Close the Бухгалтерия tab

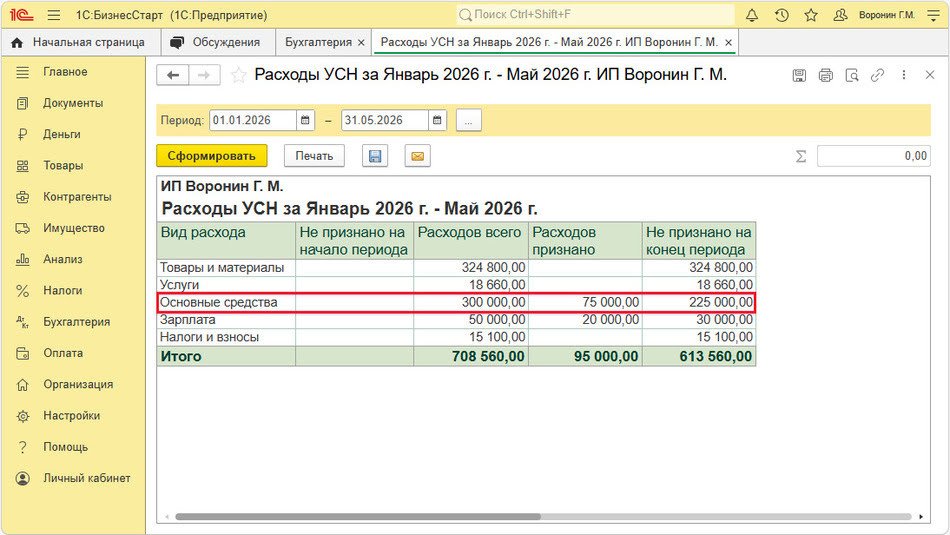(361, 42)
